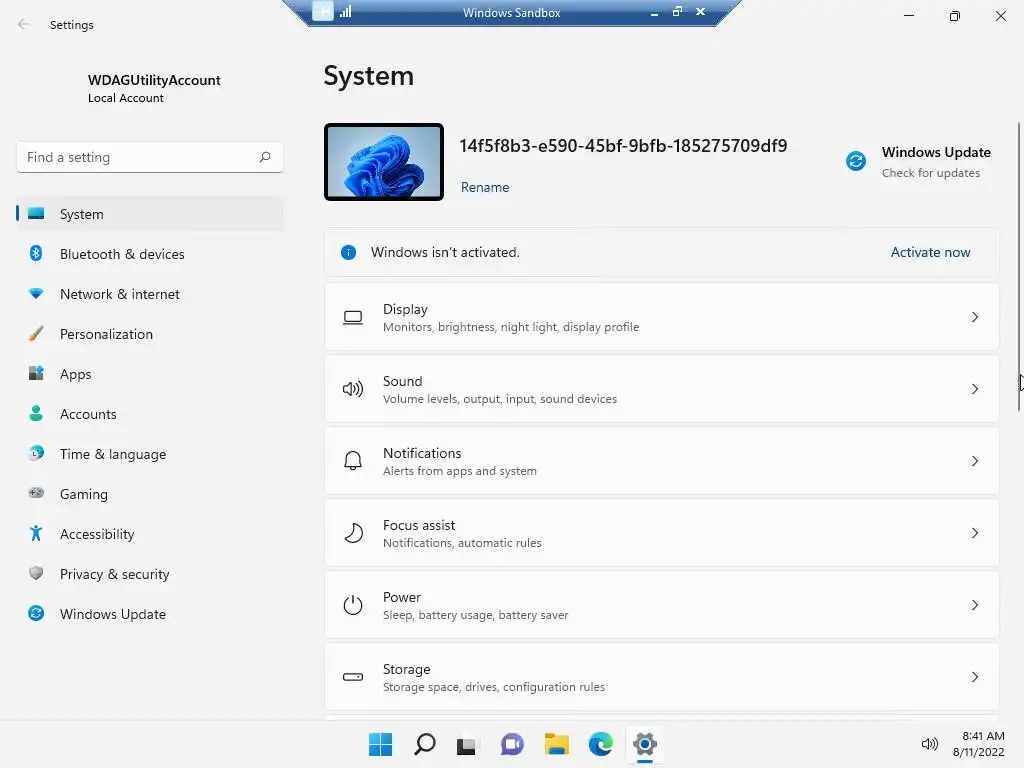This screenshot has width=1024, height=768.
Task: Click the Focus assist moon icon
Action: point(353,533)
